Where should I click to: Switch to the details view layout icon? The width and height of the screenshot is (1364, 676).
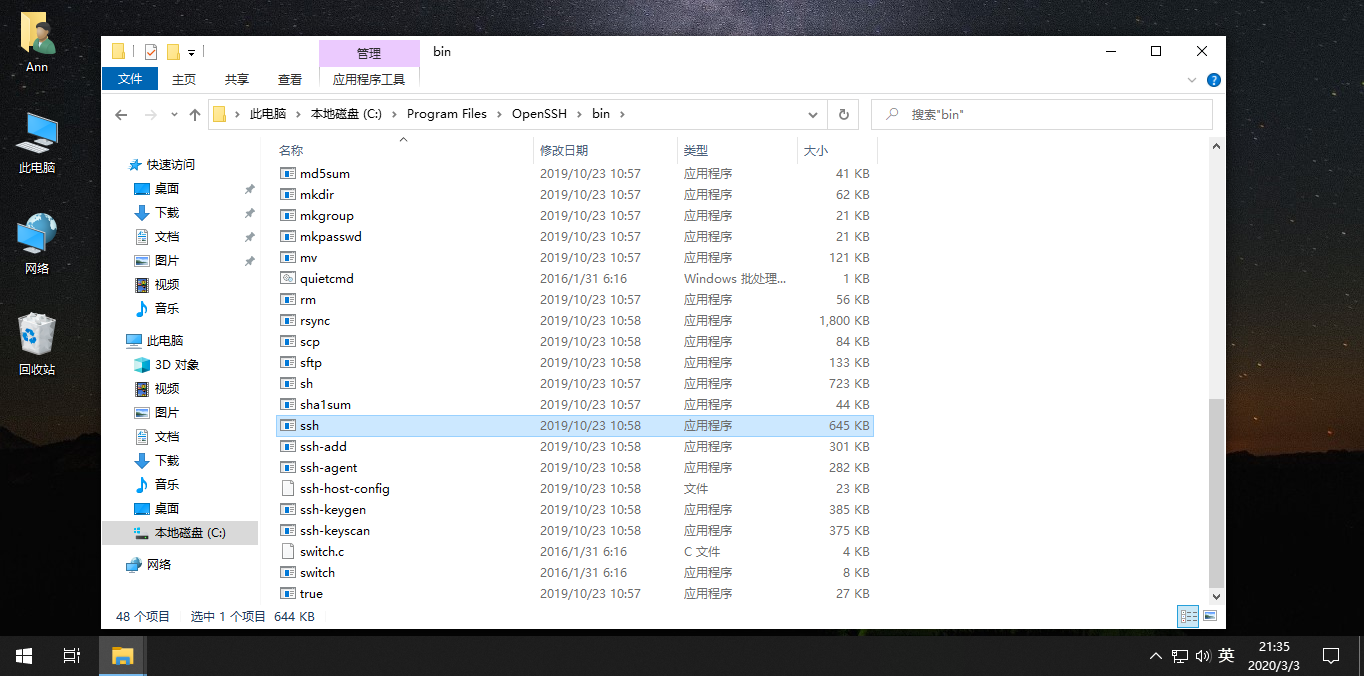click(1188, 617)
